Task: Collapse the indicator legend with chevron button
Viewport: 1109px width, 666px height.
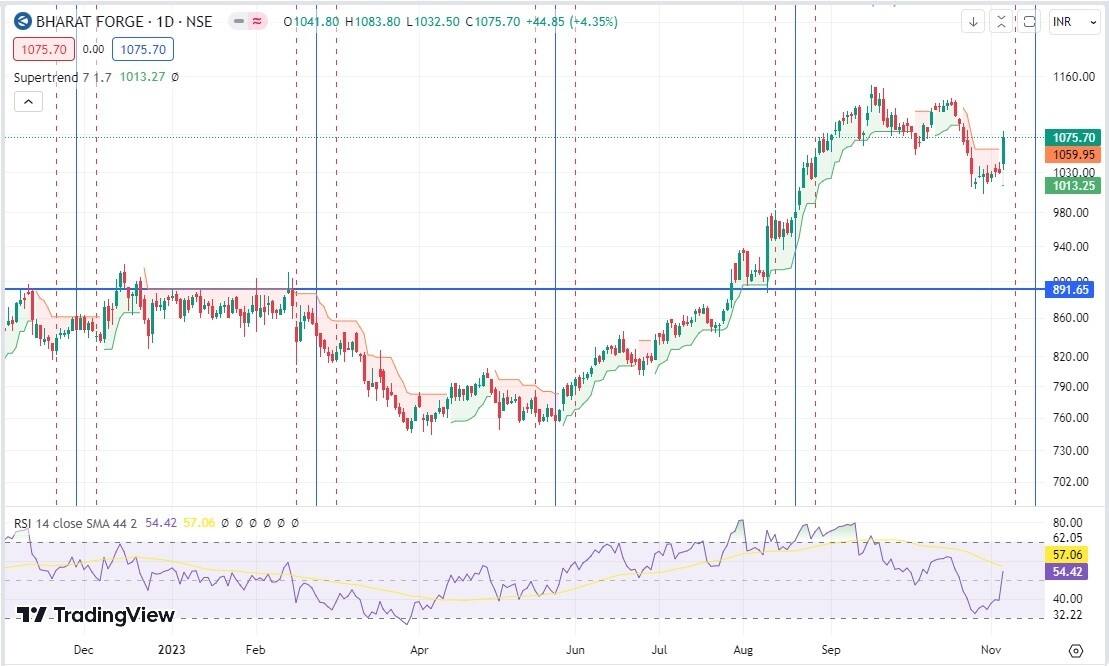Action: coord(28,102)
